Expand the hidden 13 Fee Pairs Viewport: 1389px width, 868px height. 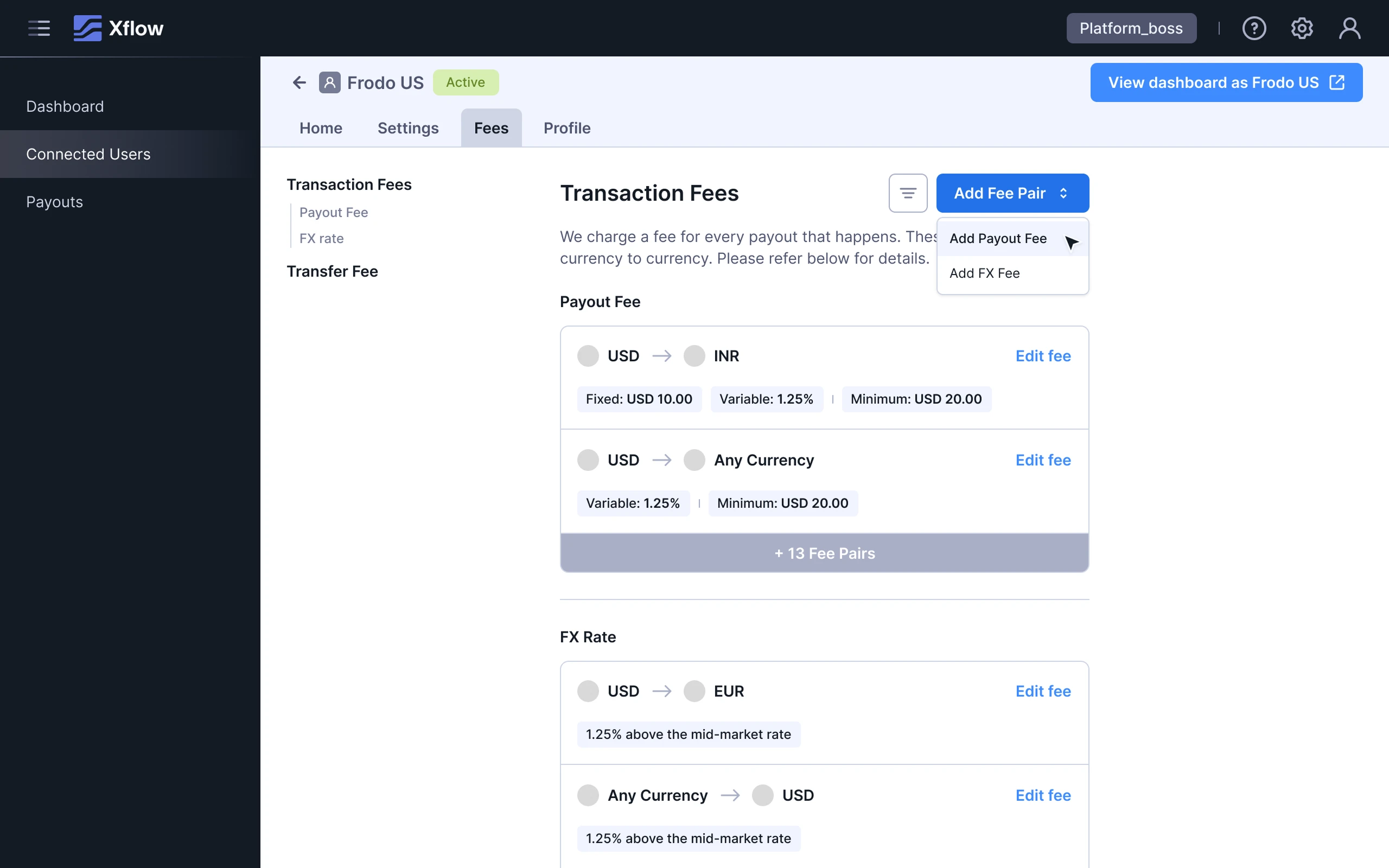[824, 553]
